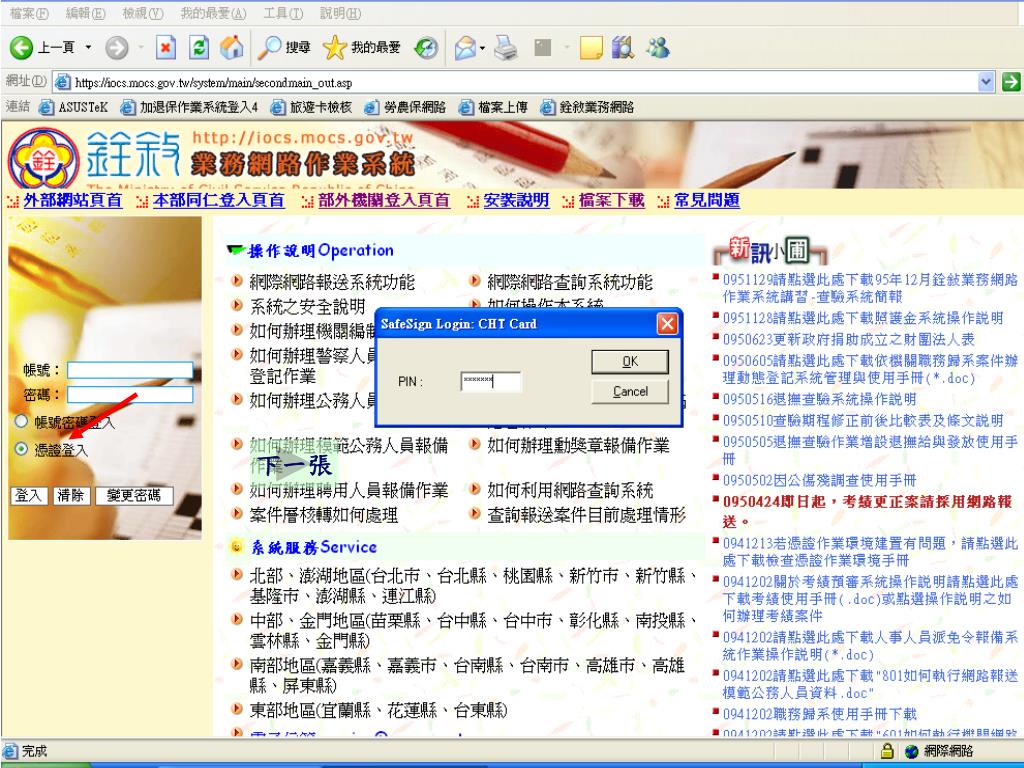Viewport: 1024px width, 768px height.
Task: Click the 密碼 password input field
Action: click(130, 394)
